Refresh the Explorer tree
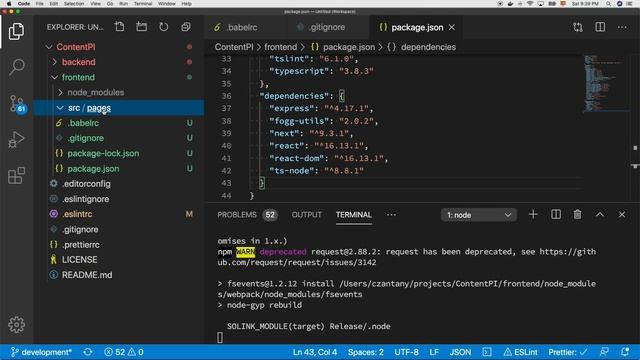The image size is (640, 360). click(164, 27)
